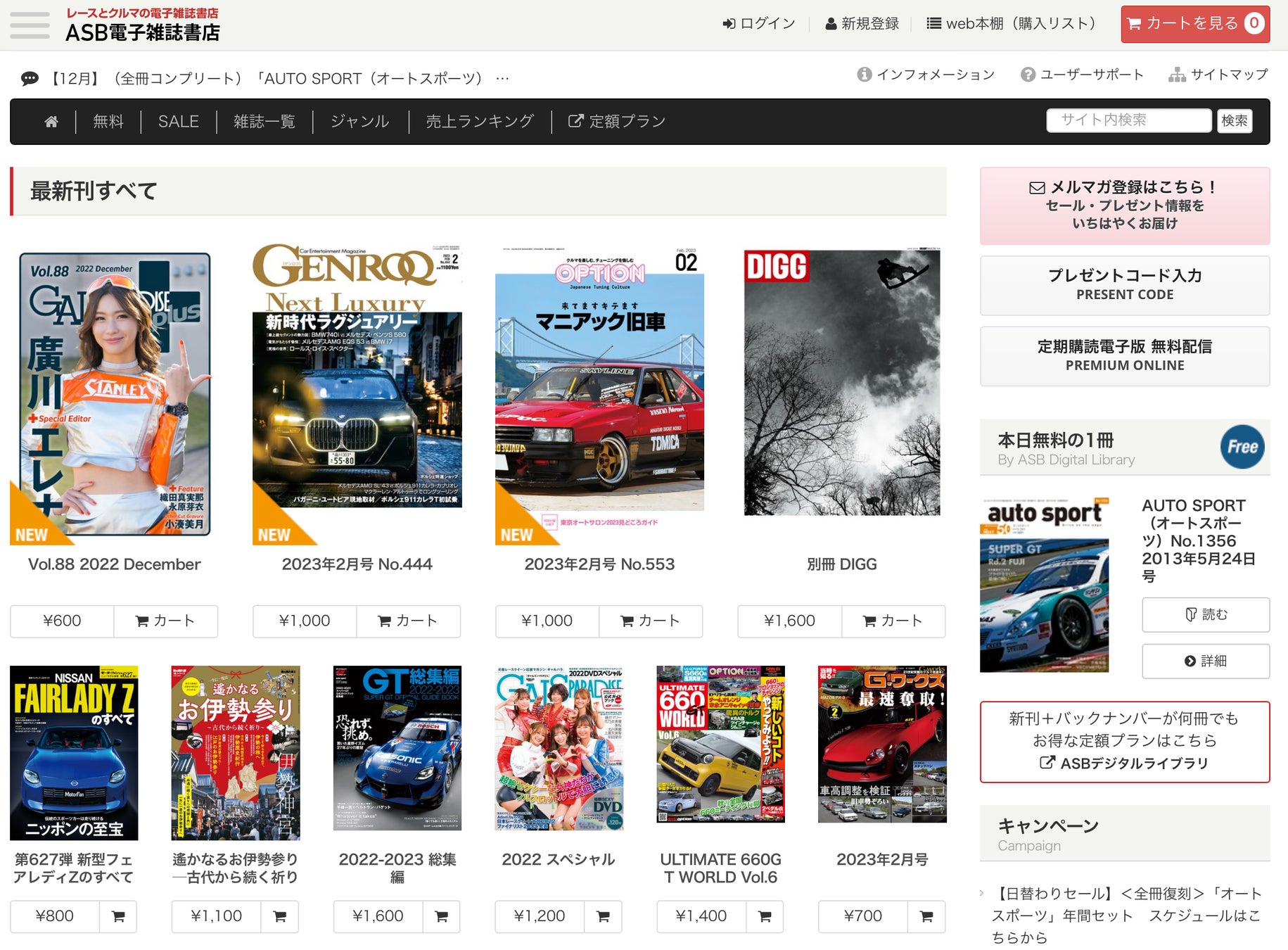This screenshot has height=950, width=1288.
Task: Open the 日替わりセール campaign link
Action: [x=1126, y=915]
